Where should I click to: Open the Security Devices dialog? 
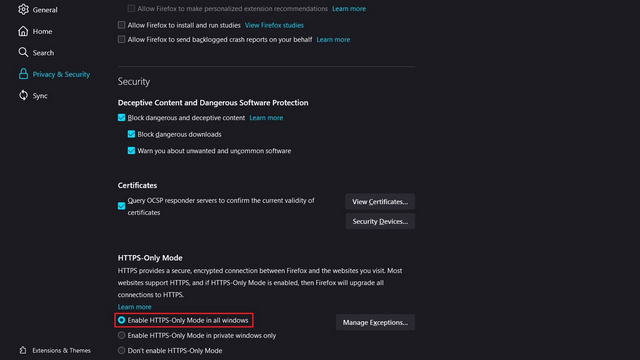[x=380, y=221]
